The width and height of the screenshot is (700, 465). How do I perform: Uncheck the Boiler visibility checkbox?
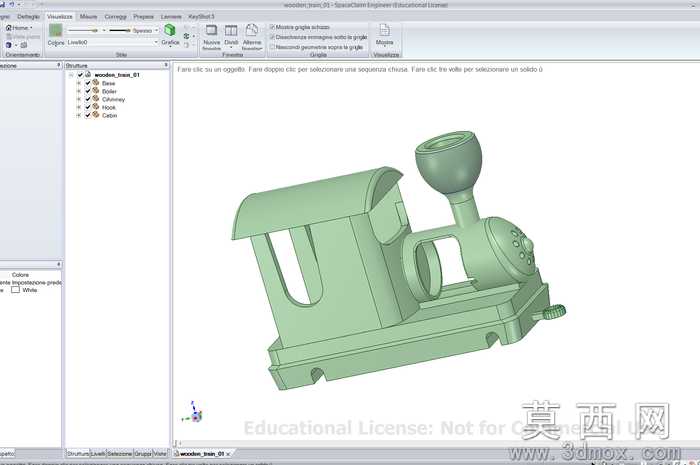(88, 91)
